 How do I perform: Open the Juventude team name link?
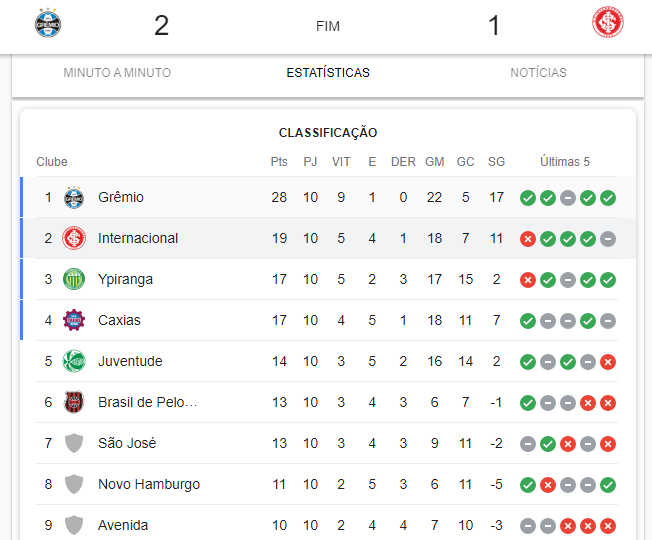pos(130,361)
